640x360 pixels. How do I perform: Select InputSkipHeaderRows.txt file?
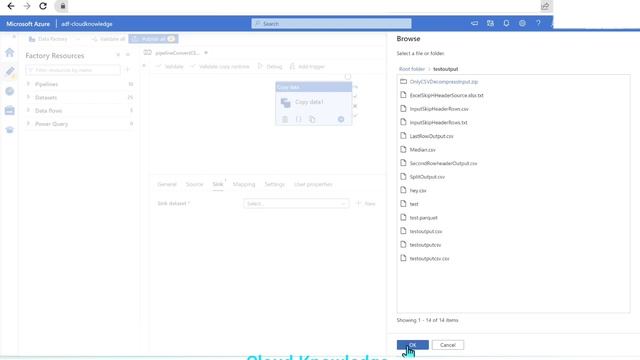pyautogui.click(x=438, y=122)
